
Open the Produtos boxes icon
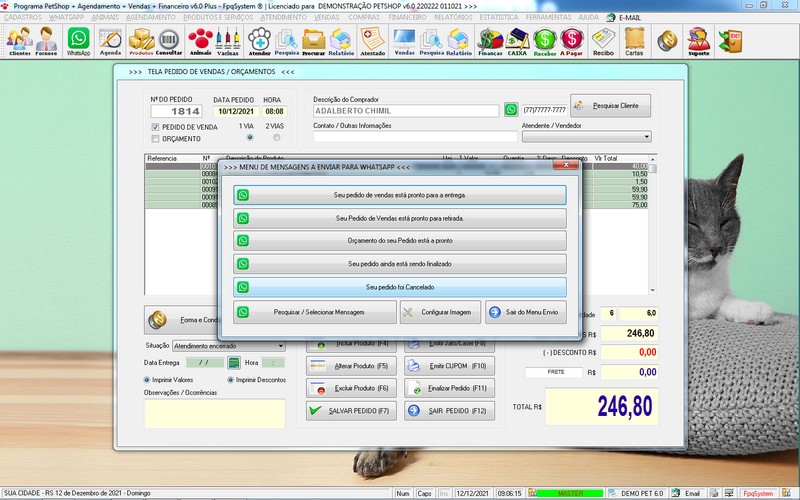pyautogui.click(x=141, y=41)
